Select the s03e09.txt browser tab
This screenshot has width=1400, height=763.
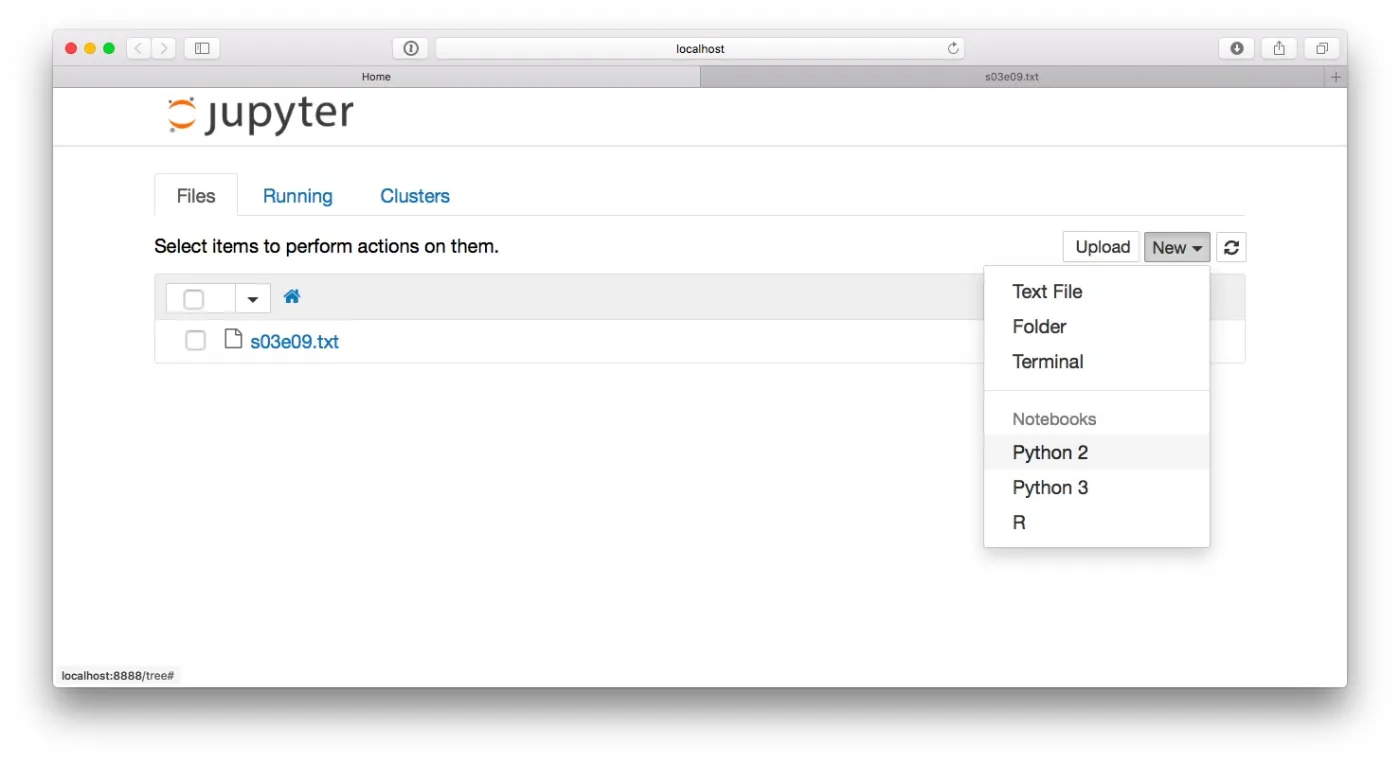coord(1012,77)
